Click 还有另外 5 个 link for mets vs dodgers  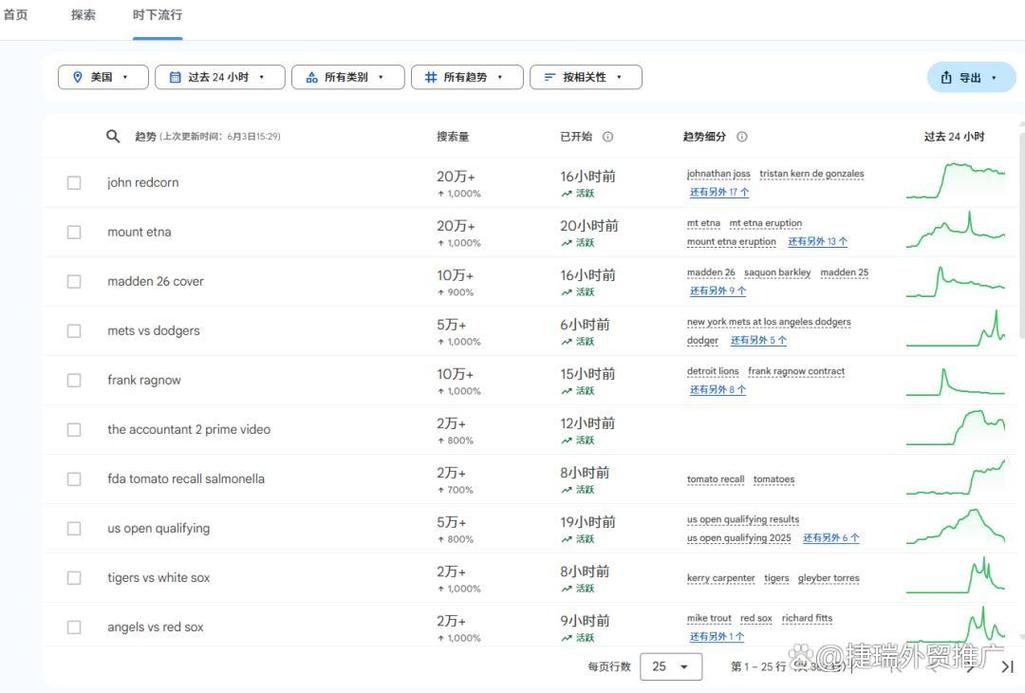(x=758, y=340)
